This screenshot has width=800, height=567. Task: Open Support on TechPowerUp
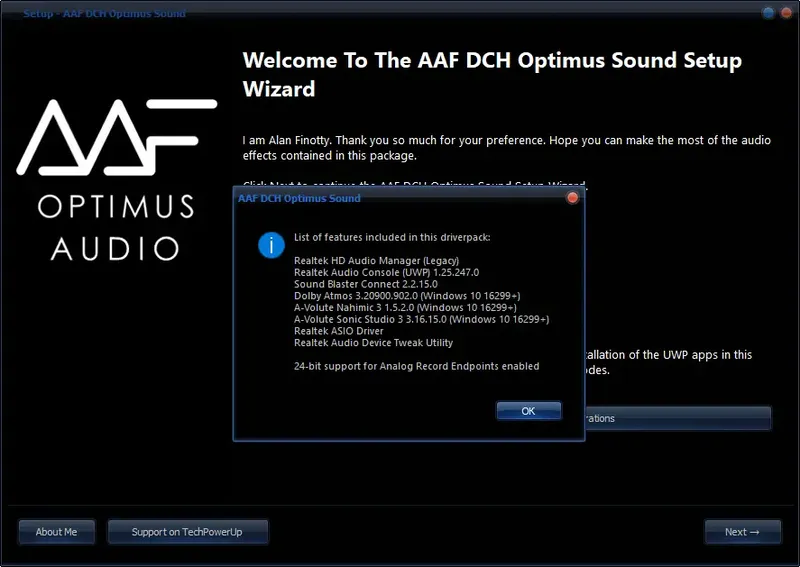(187, 532)
